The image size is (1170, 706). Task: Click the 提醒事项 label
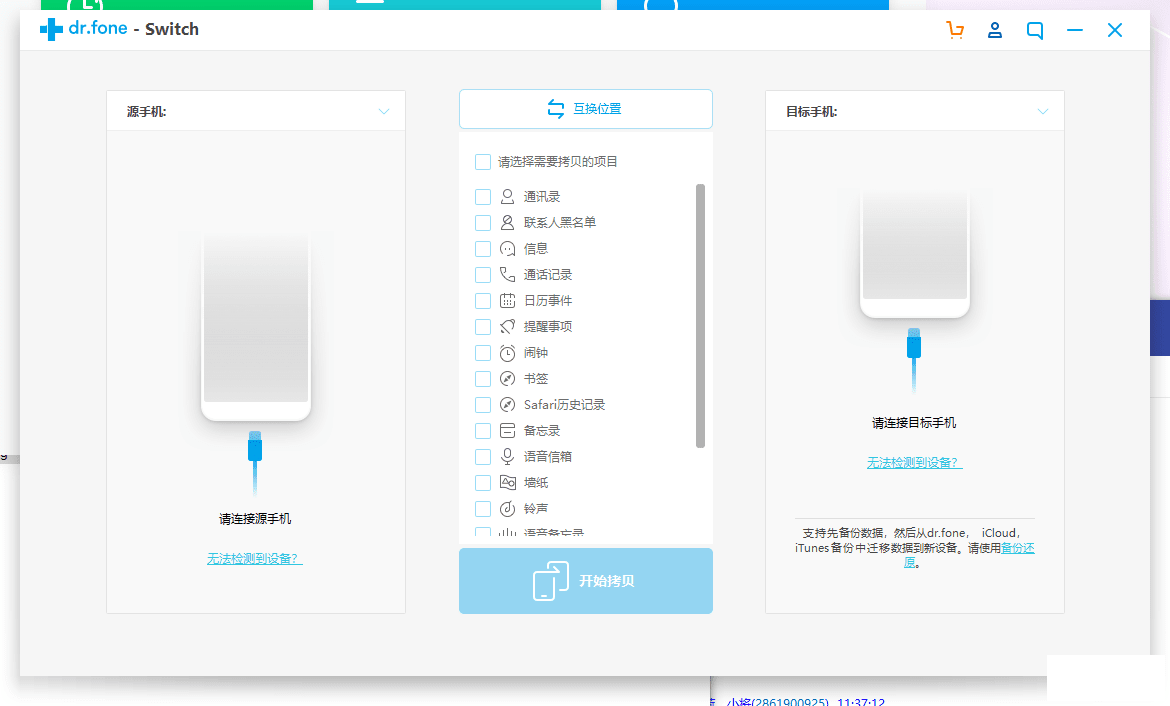[x=548, y=326]
